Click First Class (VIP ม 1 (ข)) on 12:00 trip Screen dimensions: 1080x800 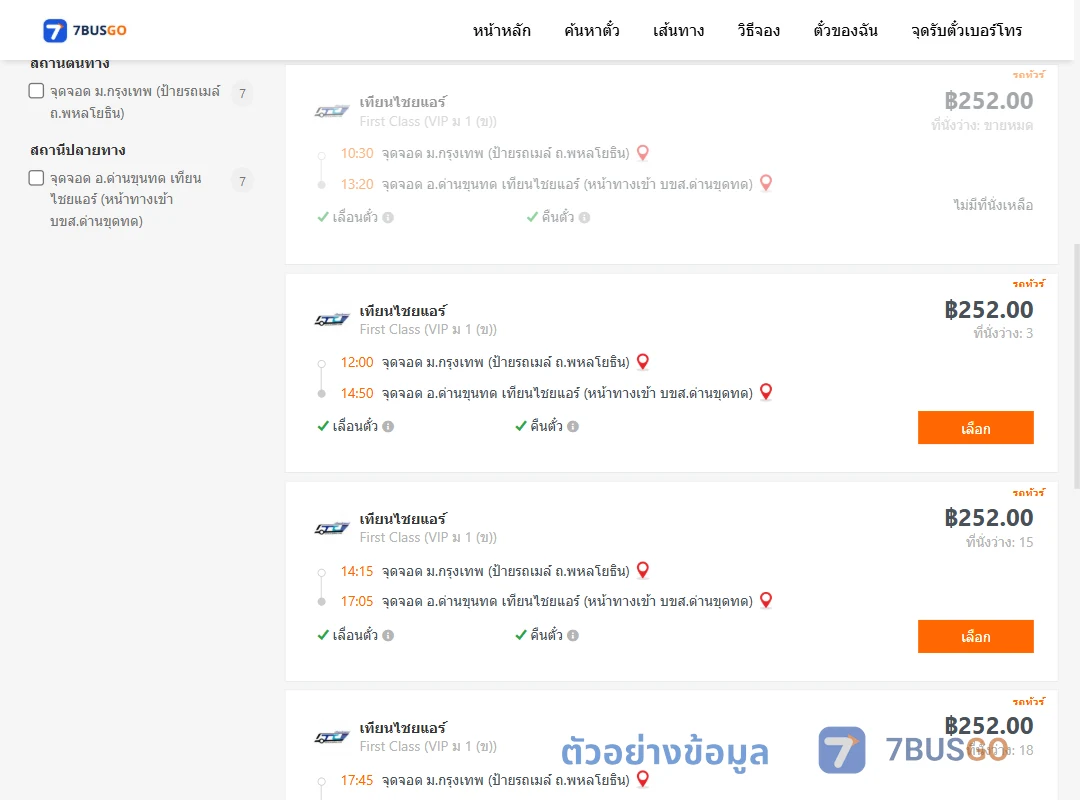(x=428, y=330)
